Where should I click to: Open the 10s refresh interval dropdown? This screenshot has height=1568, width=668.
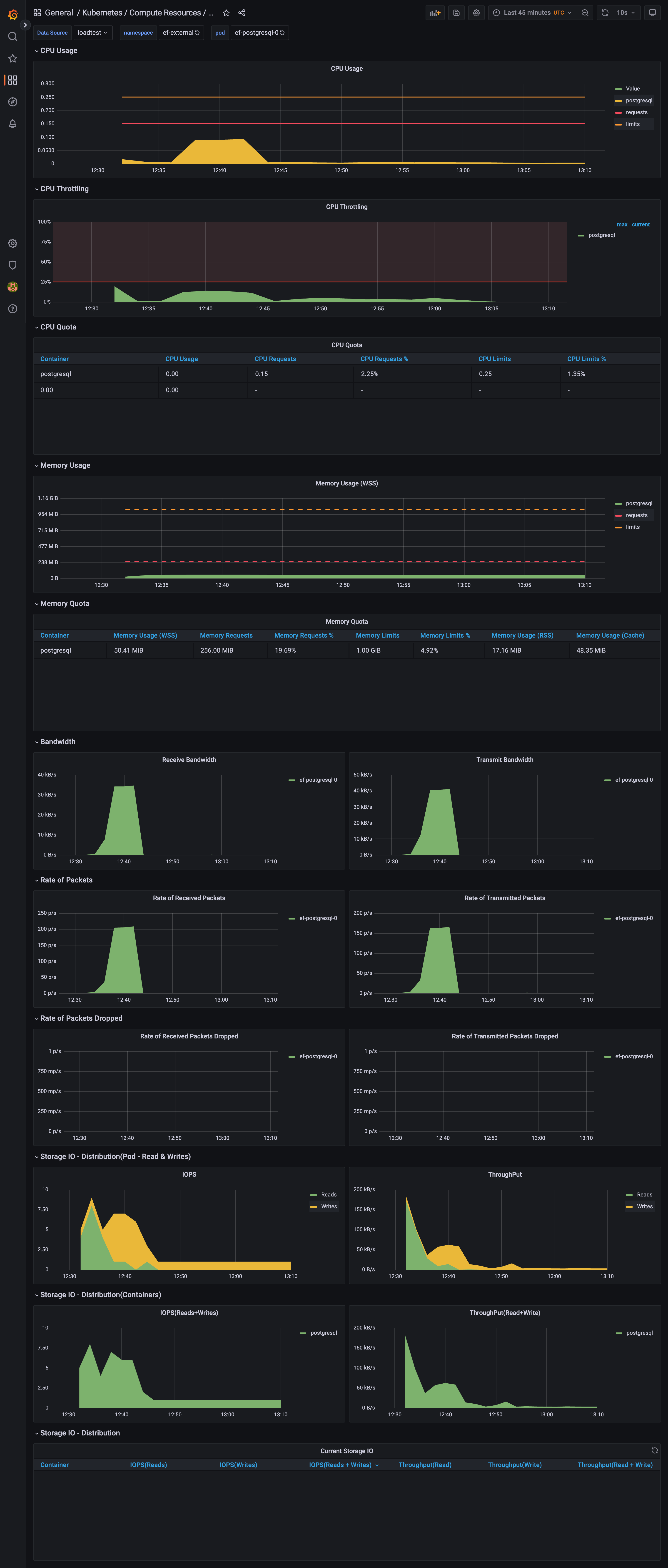pyautogui.click(x=626, y=13)
